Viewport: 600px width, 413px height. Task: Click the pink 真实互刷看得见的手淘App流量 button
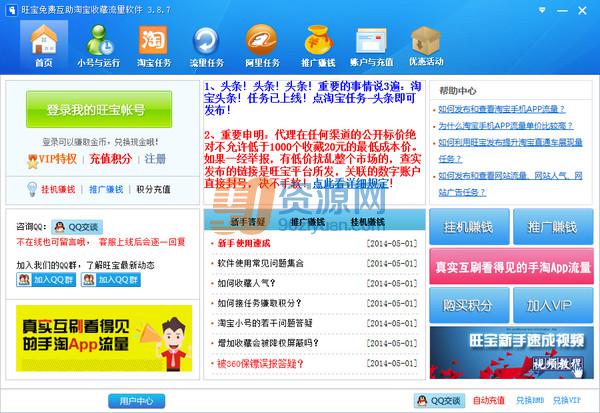pyautogui.click(x=512, y=266)
